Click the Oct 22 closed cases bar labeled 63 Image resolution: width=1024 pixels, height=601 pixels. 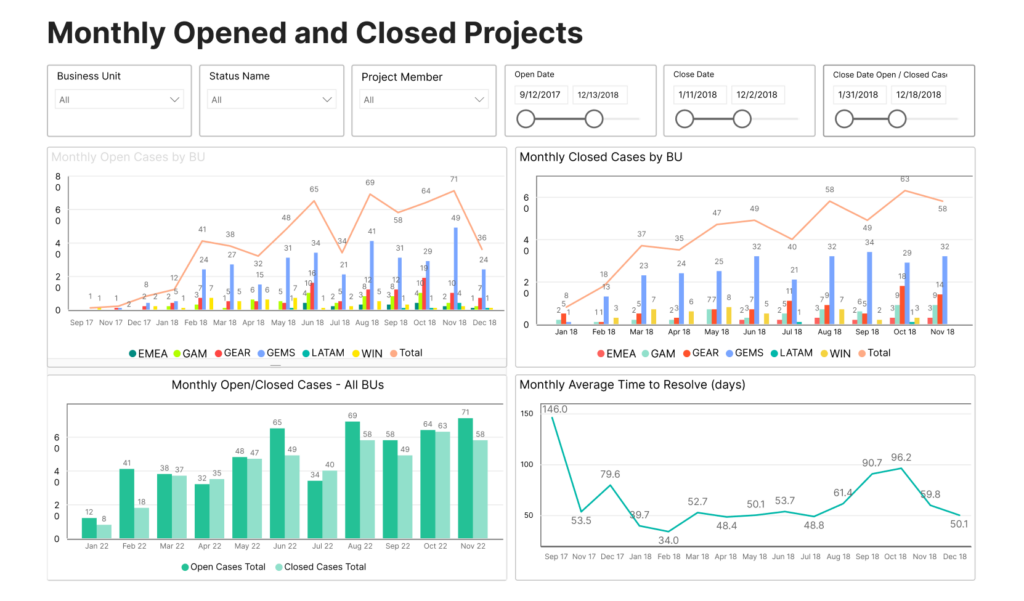[442, 485]
